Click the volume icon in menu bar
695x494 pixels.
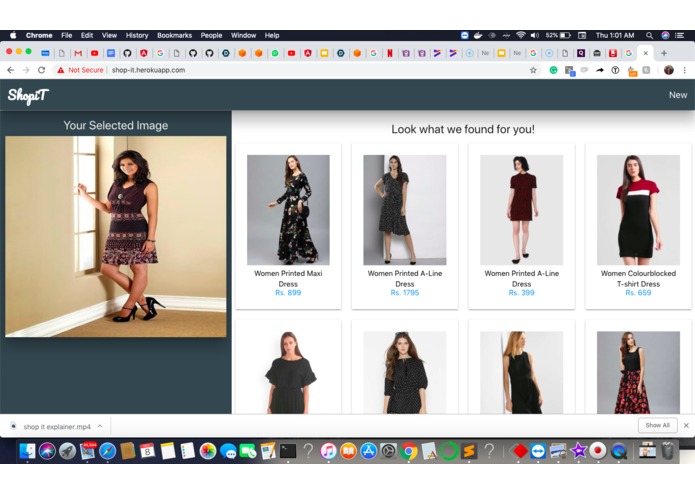[x=535, y=35]
